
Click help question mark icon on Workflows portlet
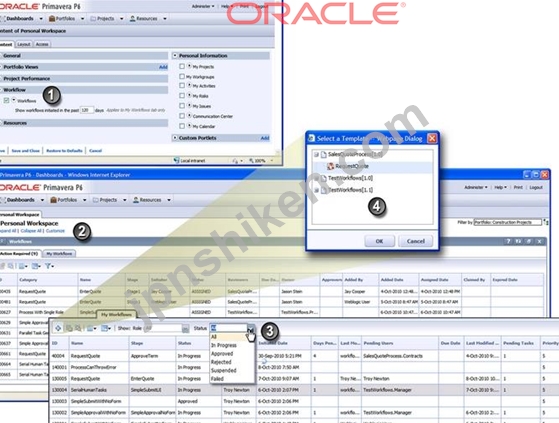click(508, 242)
